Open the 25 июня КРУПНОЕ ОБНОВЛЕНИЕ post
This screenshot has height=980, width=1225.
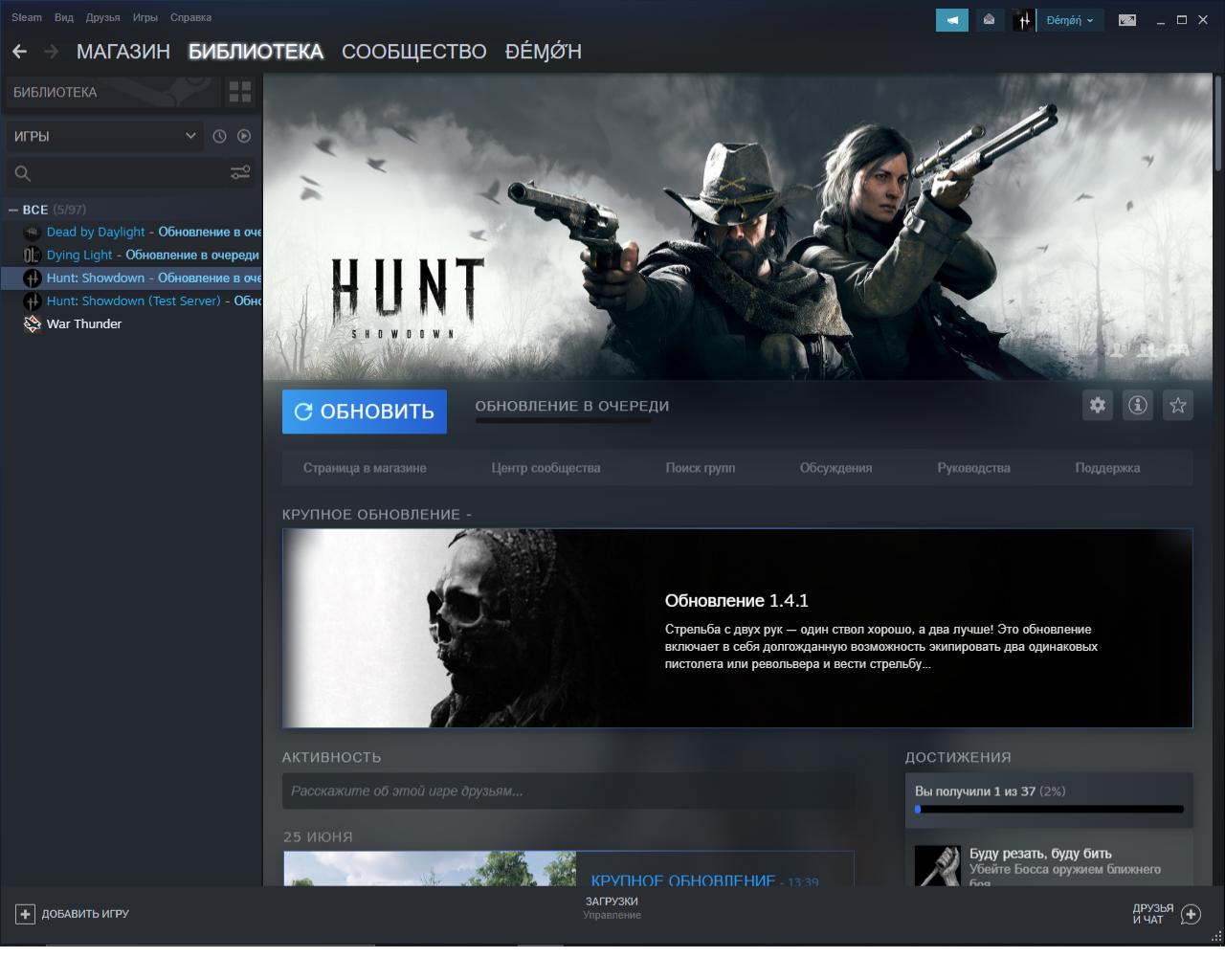pos(568,869)
